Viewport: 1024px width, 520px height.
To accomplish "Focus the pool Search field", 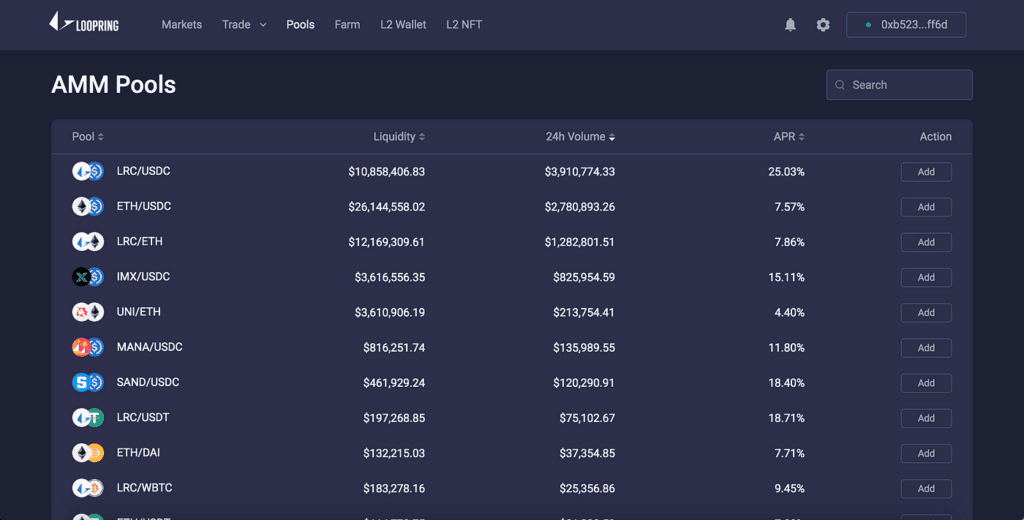I will coord(899,85).
